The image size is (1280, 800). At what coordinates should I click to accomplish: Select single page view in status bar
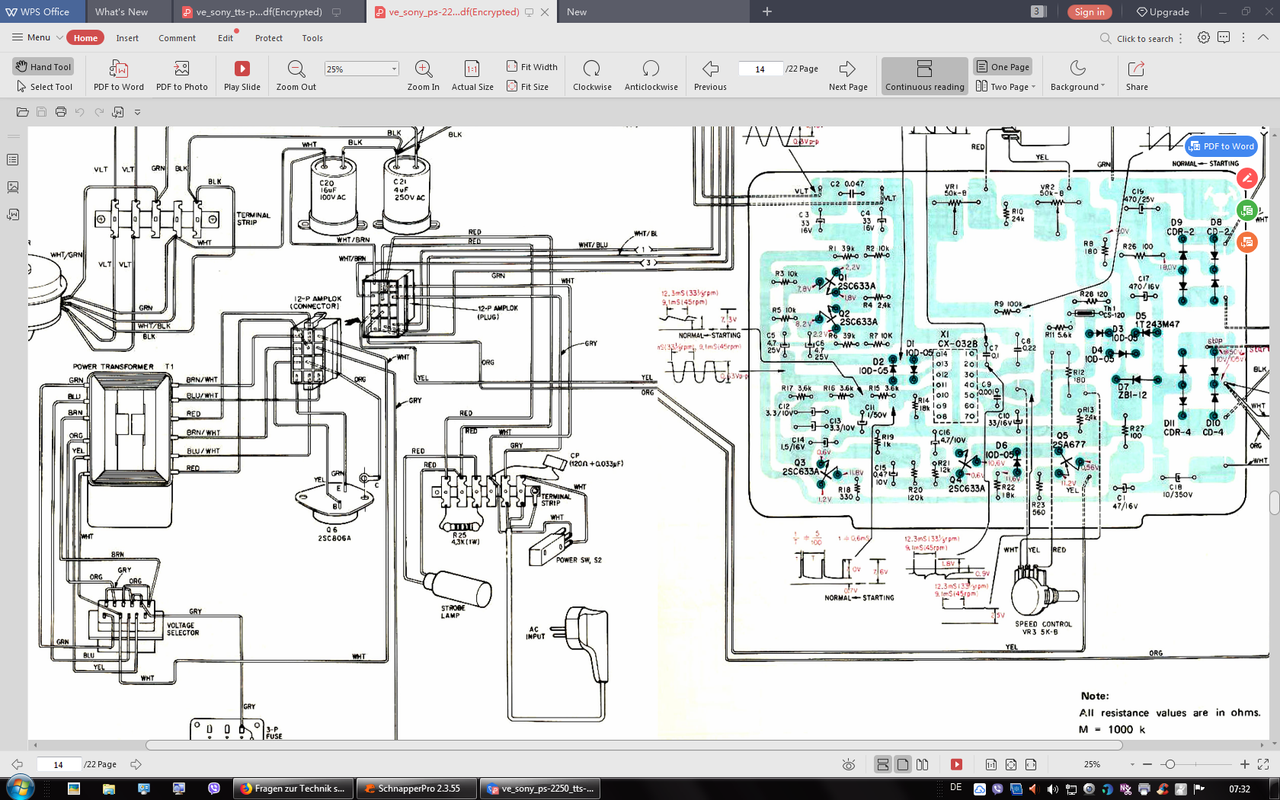[903, 764]
